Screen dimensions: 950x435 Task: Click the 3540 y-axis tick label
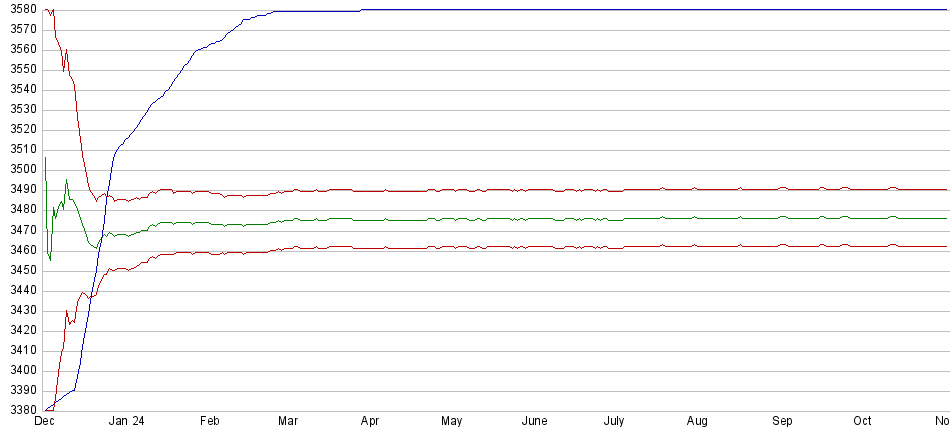tap(19, 90)
